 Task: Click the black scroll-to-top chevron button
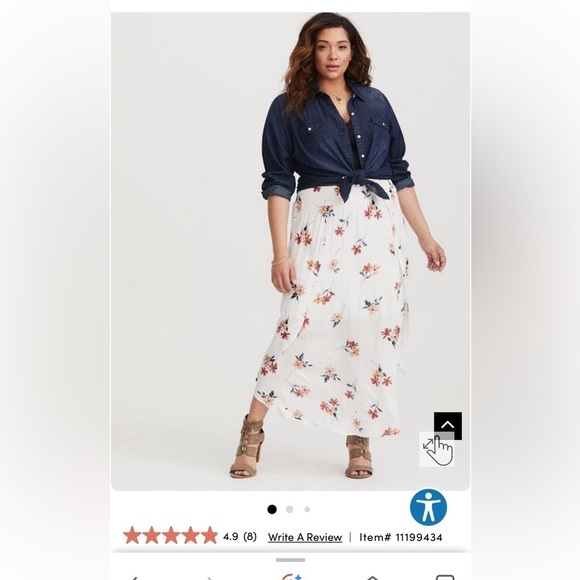pos(448,425)
